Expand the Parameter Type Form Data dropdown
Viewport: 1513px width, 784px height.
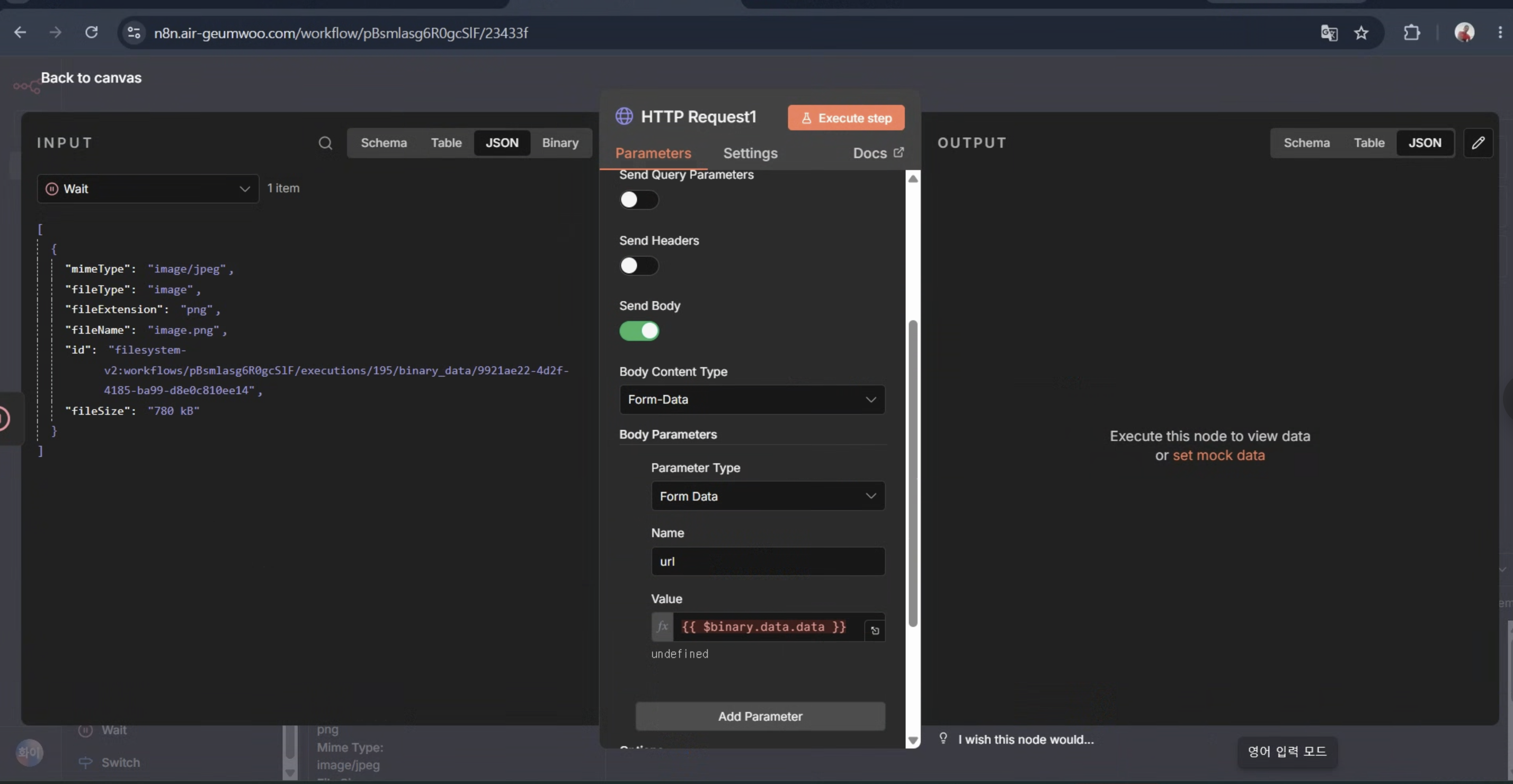click(x=768, y=496)
